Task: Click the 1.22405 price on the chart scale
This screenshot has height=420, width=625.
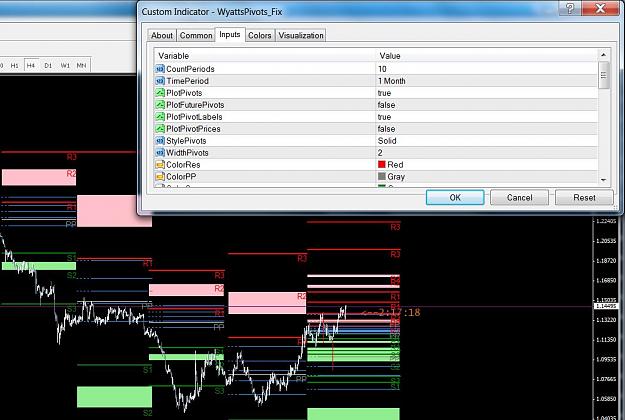Action: tap(606, 221)
